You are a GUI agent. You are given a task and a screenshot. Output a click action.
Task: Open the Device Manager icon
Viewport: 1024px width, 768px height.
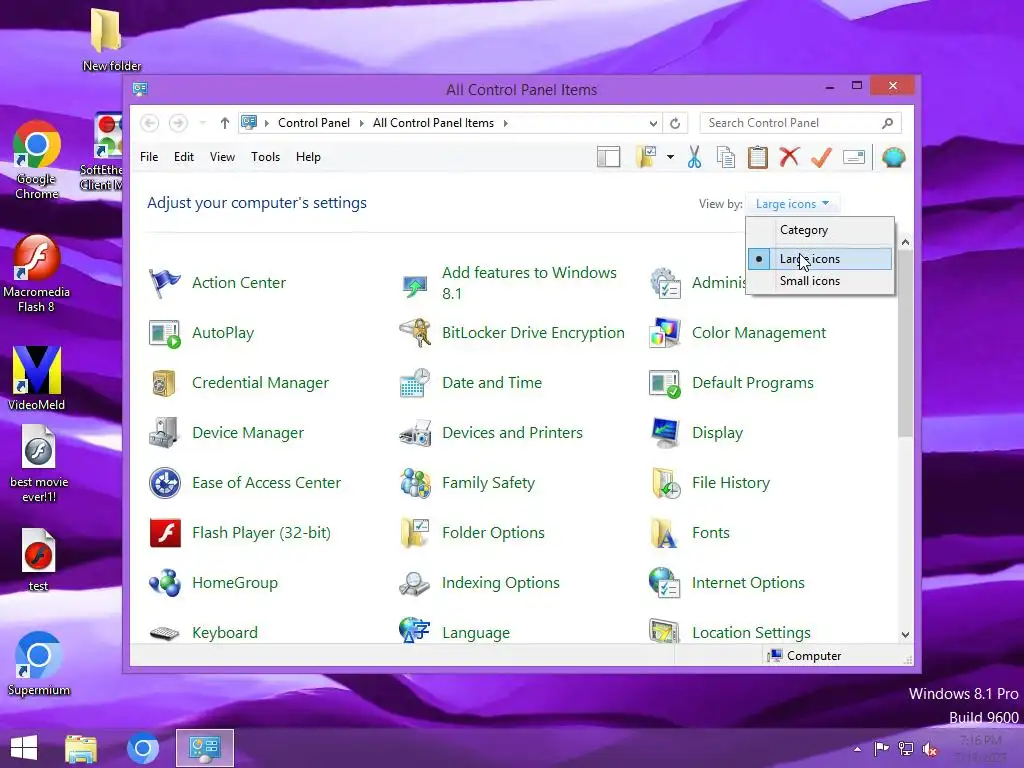[x=165, y=433]
